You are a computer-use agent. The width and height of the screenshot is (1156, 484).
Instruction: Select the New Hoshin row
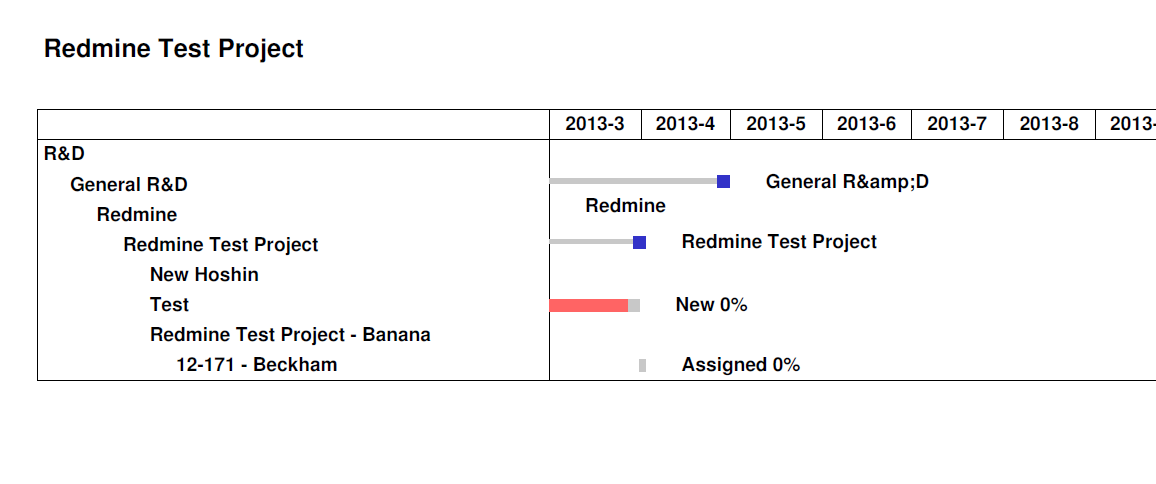tap(204, 274)
